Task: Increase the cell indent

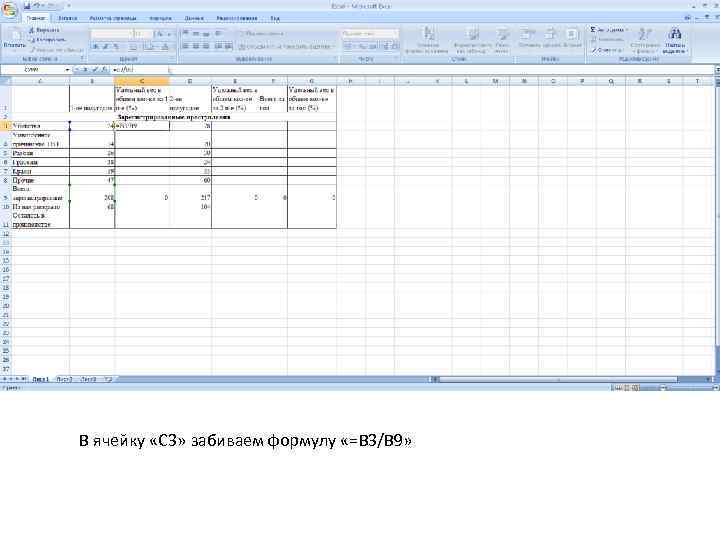Action: coord(229,46)
